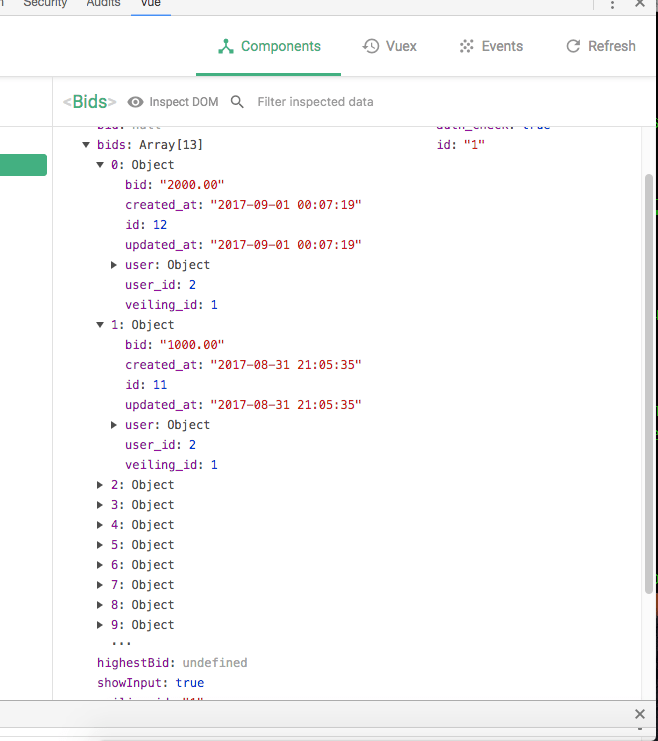Viewport: 658px width, 741px height.
Task: Expand the 3: Object node
Action: point(100,505)
